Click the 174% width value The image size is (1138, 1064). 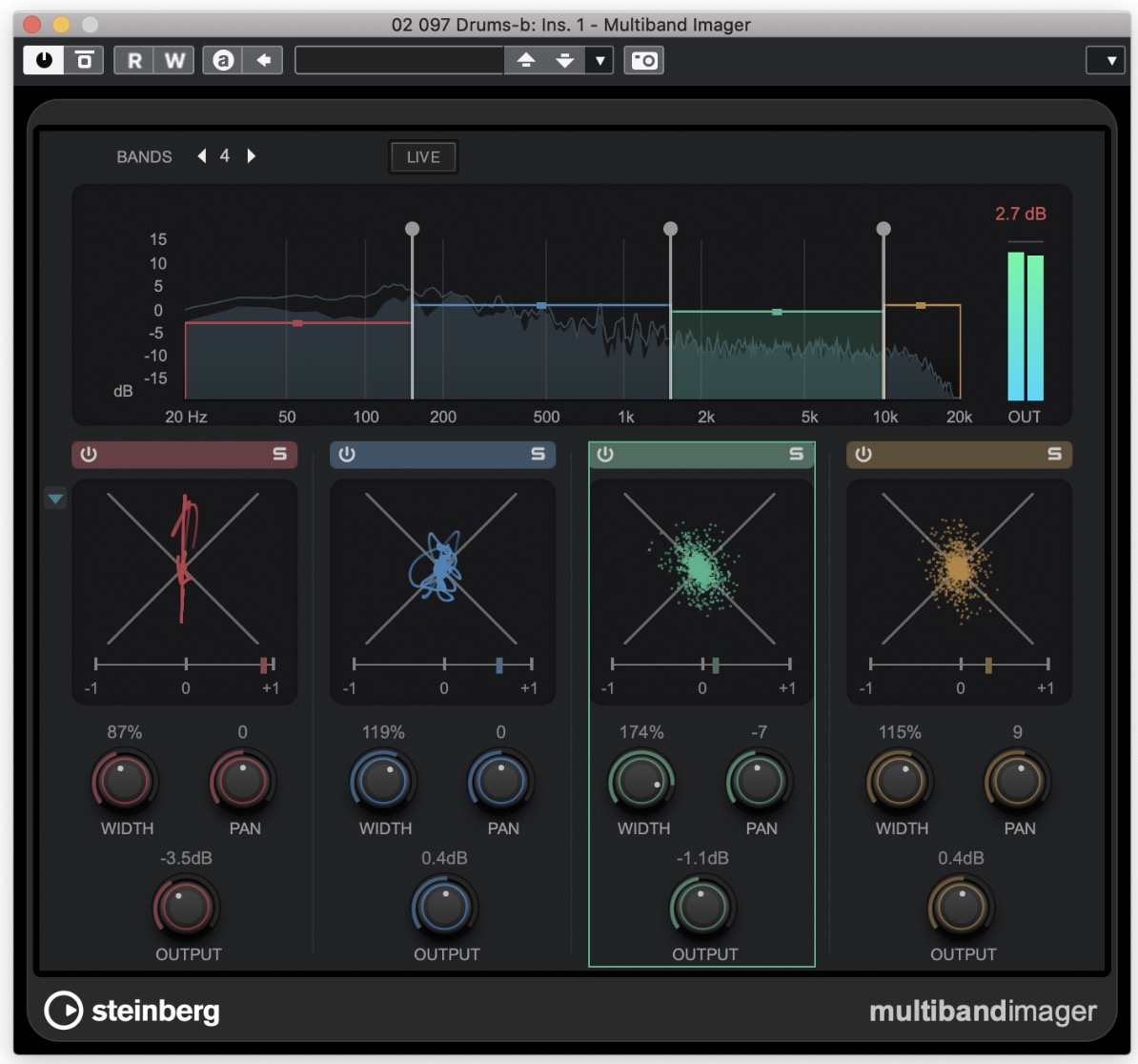(x=640, y=731)
